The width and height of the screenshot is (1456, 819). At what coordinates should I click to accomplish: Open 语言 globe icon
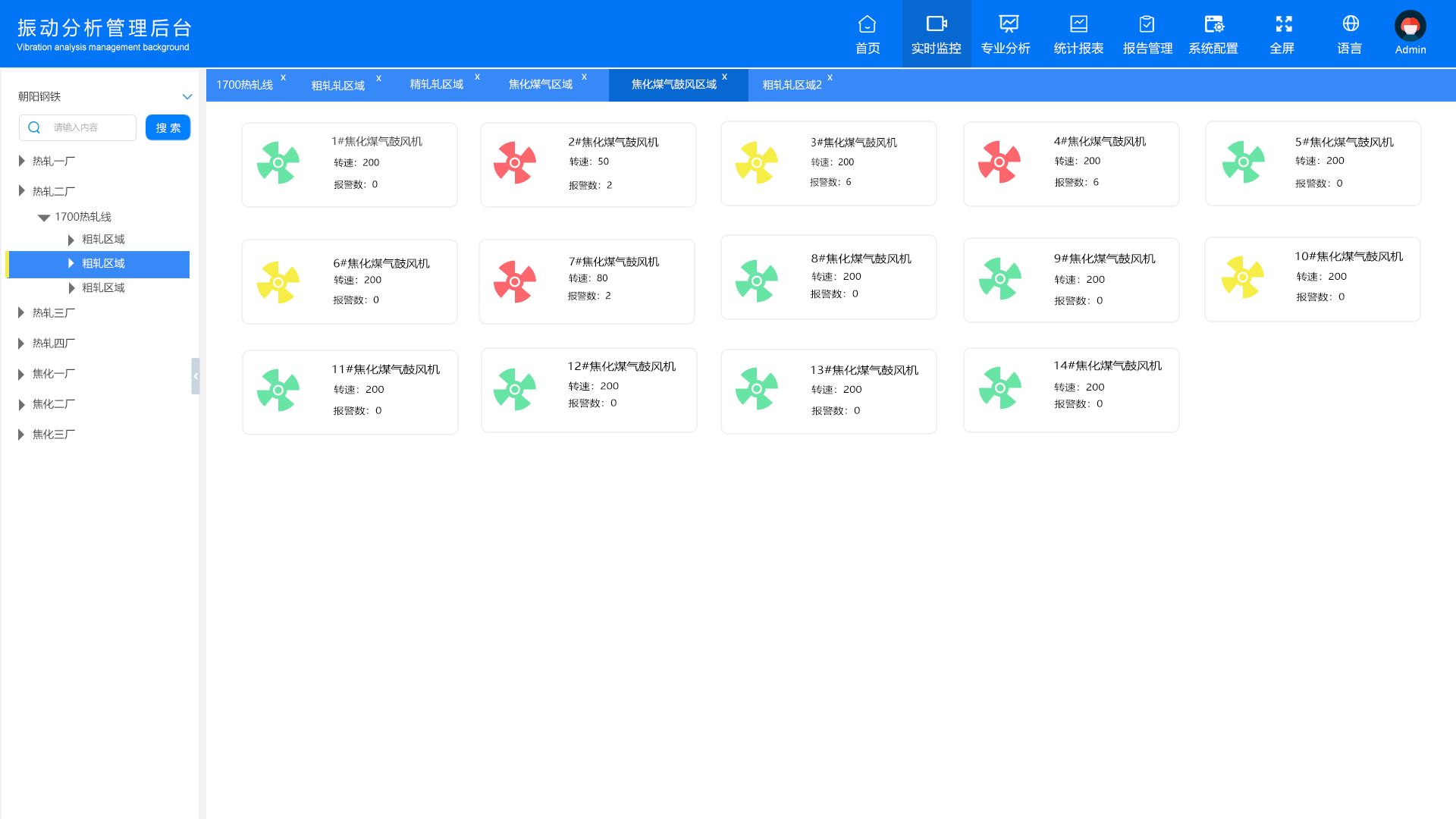(1351, 24)
